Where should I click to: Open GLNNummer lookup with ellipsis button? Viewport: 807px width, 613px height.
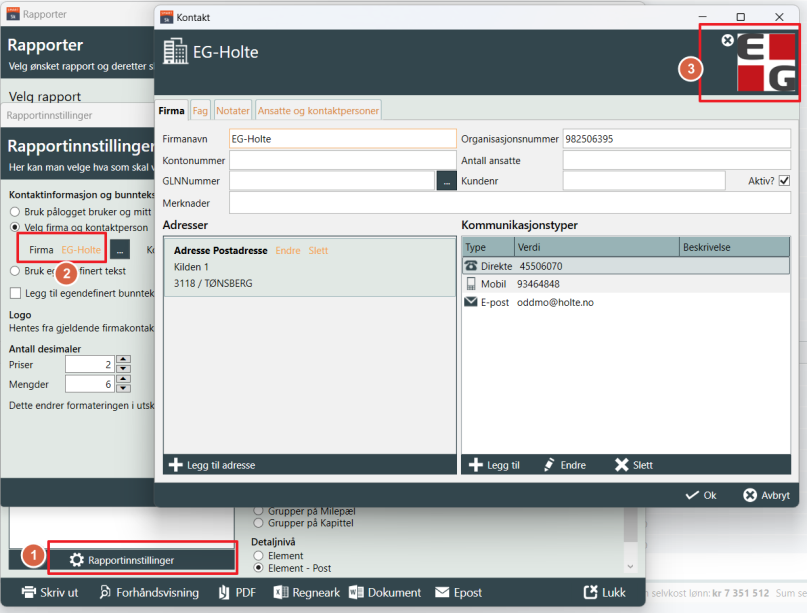pyautogui.click(x=446, y=181)
